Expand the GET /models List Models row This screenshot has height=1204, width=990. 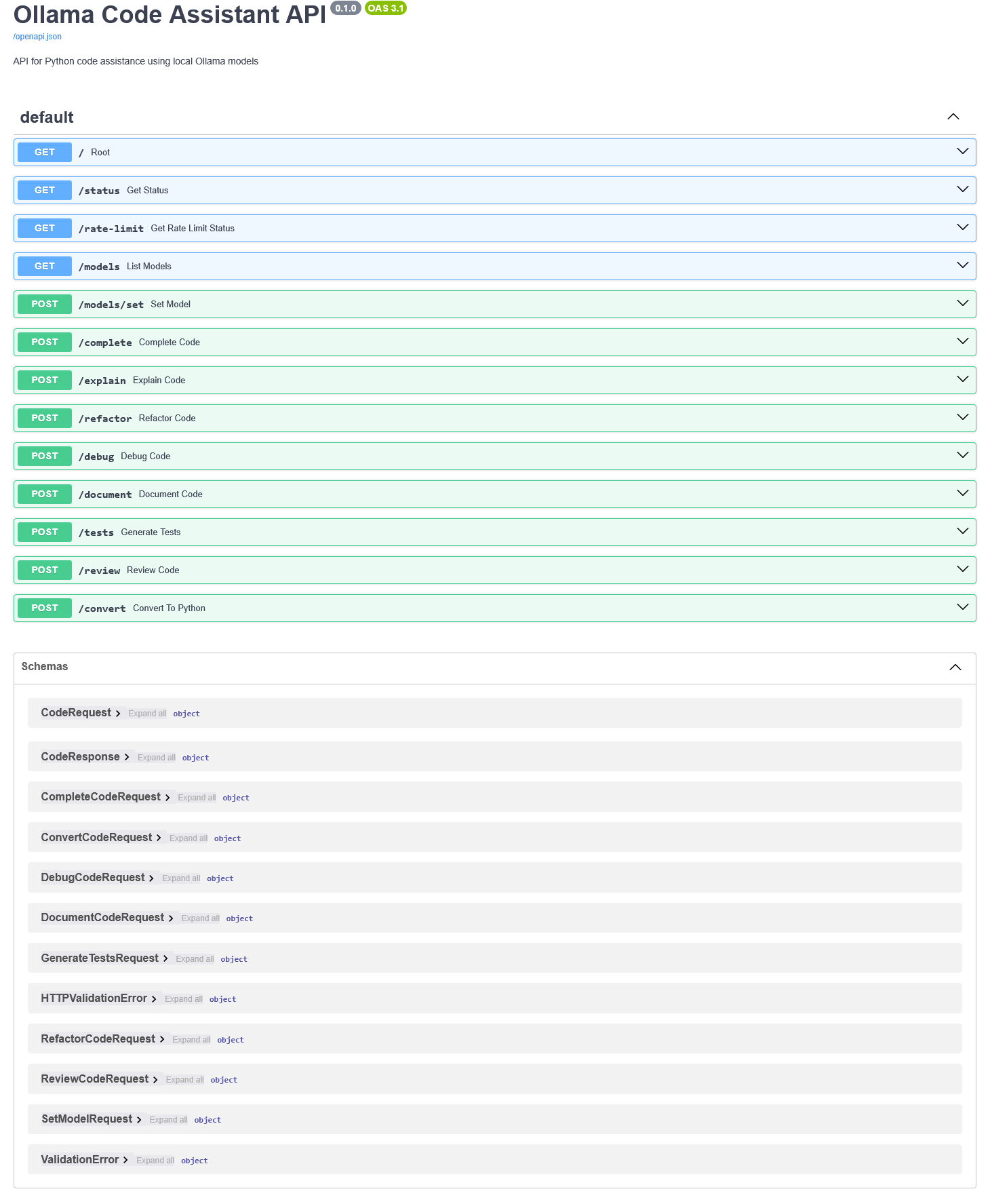point(475,267)
